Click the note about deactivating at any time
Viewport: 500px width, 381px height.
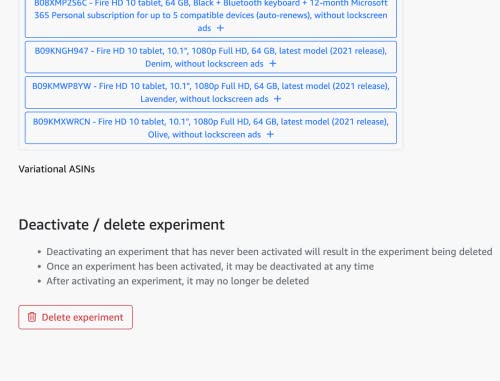[210, 266]
